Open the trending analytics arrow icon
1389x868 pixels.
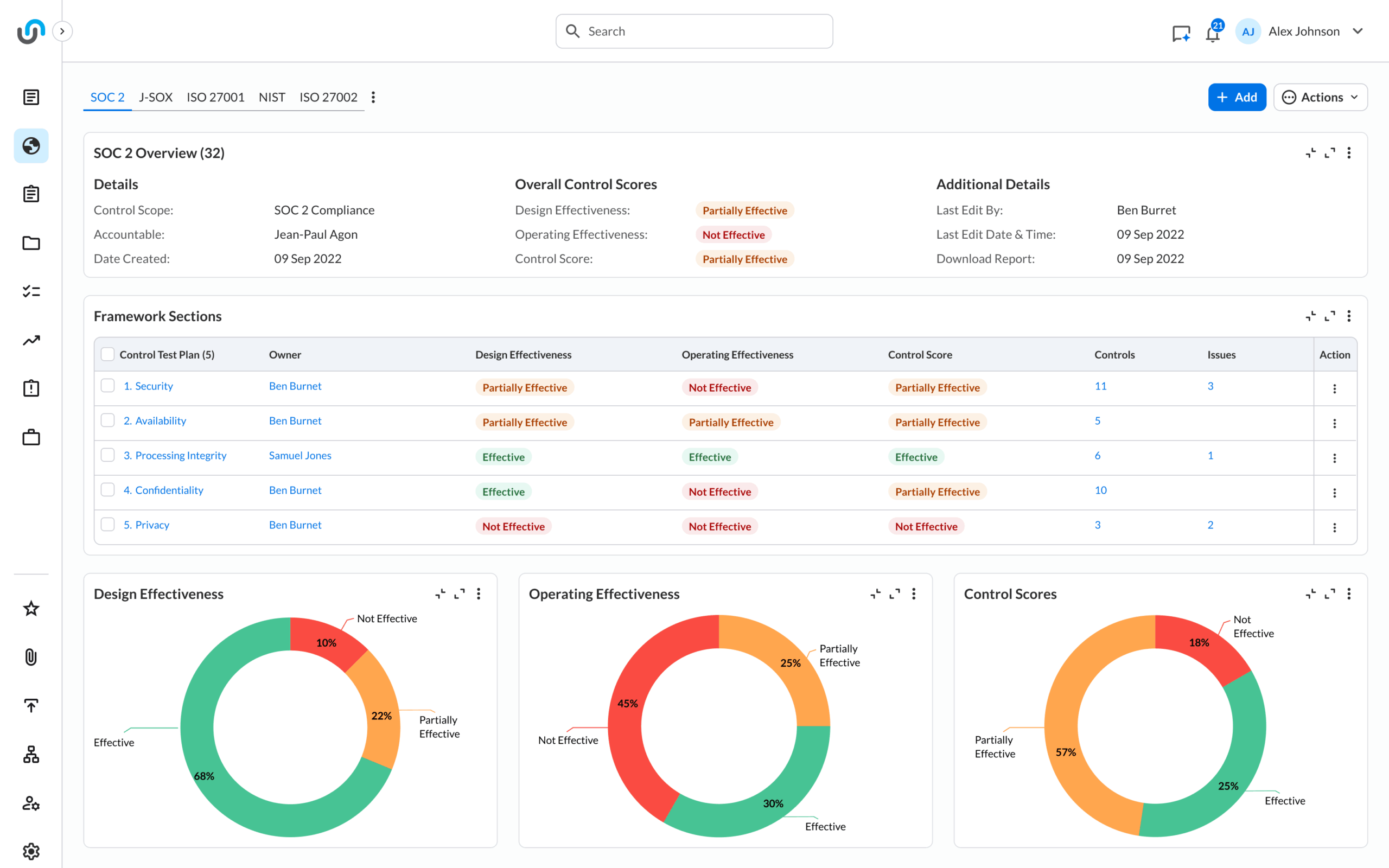click(31, 341)
